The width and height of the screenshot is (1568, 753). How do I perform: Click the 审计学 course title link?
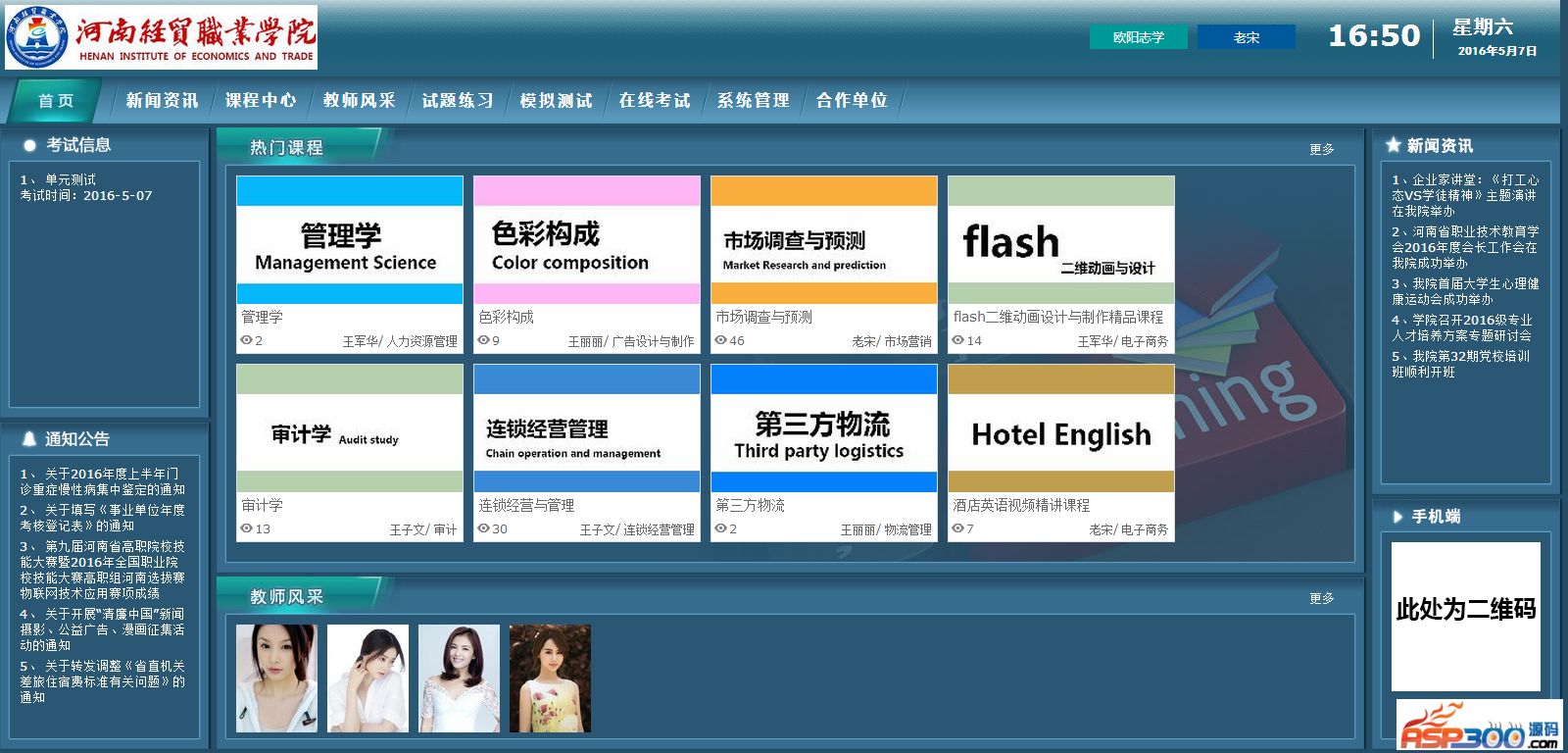pos(262,505)
